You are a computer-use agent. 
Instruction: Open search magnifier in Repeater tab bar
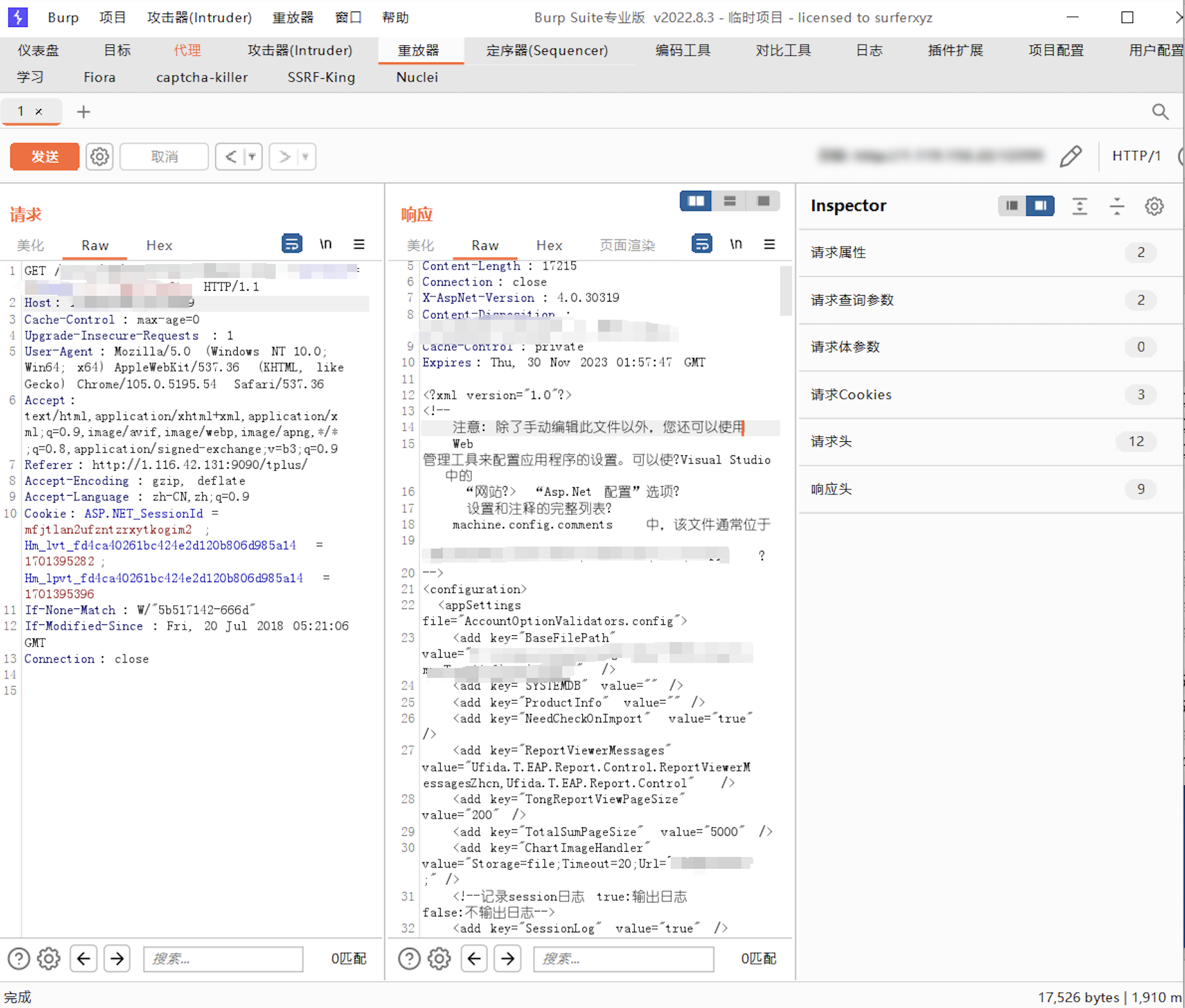[x=1160, y=112]
